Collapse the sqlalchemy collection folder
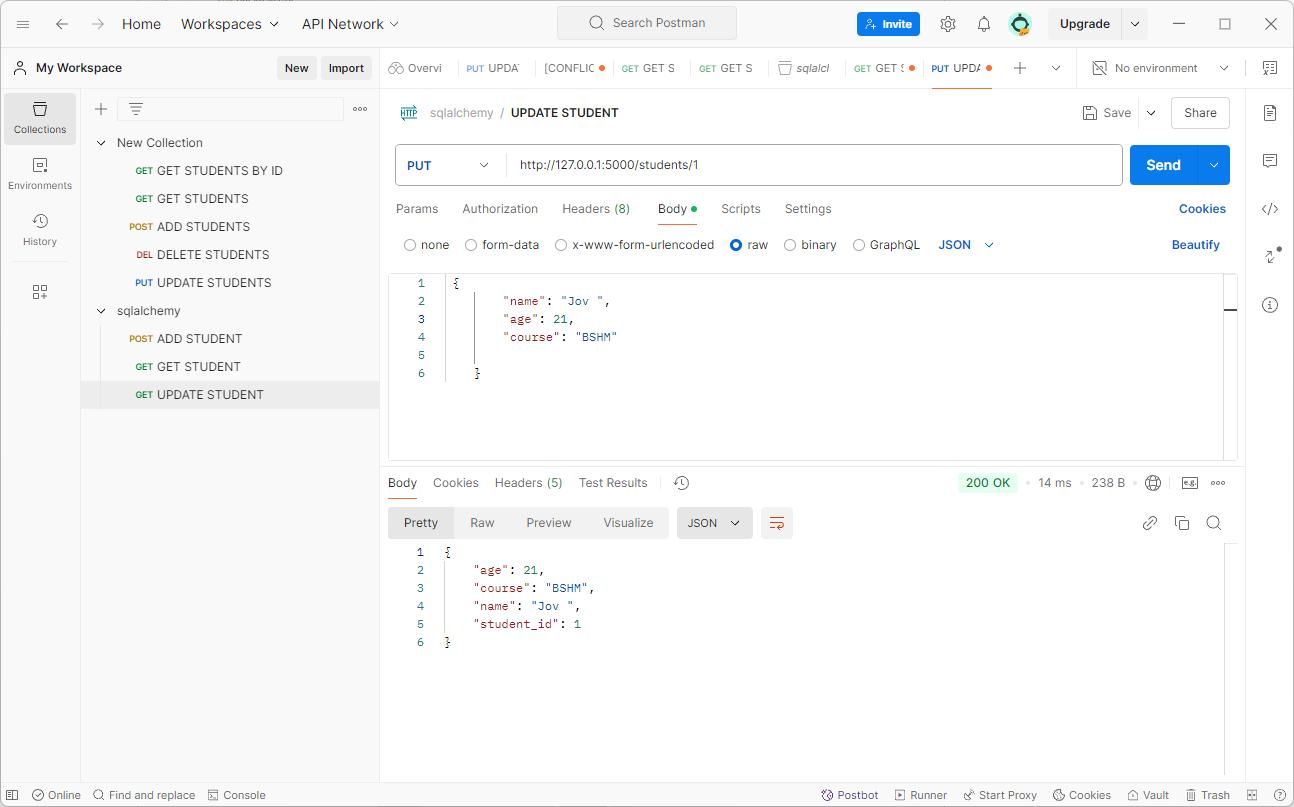 tap(101, 311)
